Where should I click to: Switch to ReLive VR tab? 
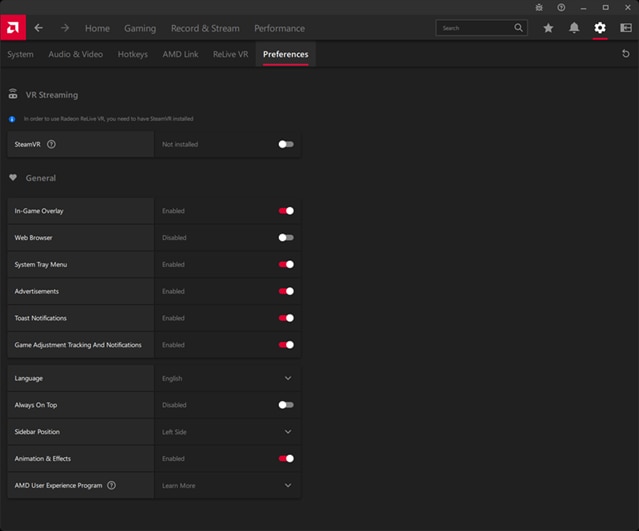click(x=230, y=54)
